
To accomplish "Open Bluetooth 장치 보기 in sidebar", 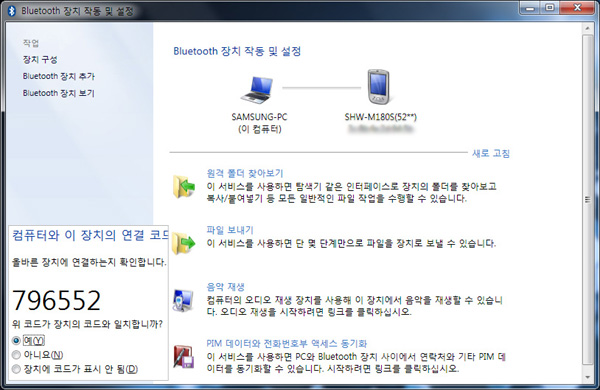I will pos(59,93).
